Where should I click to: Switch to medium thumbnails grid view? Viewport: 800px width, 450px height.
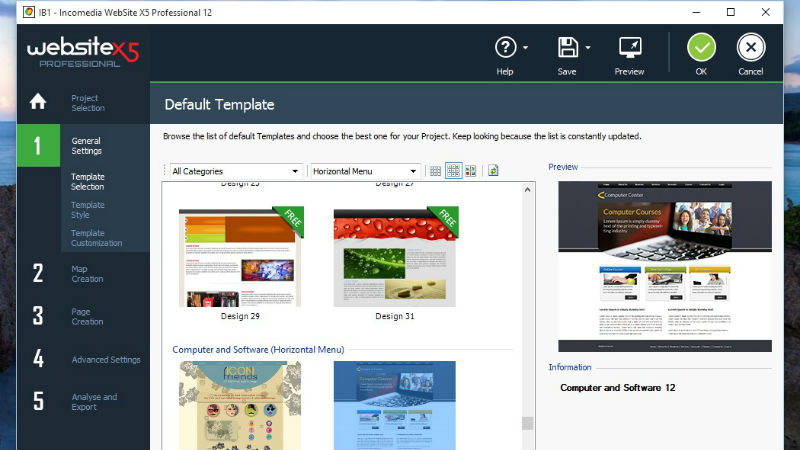(453, 170)
